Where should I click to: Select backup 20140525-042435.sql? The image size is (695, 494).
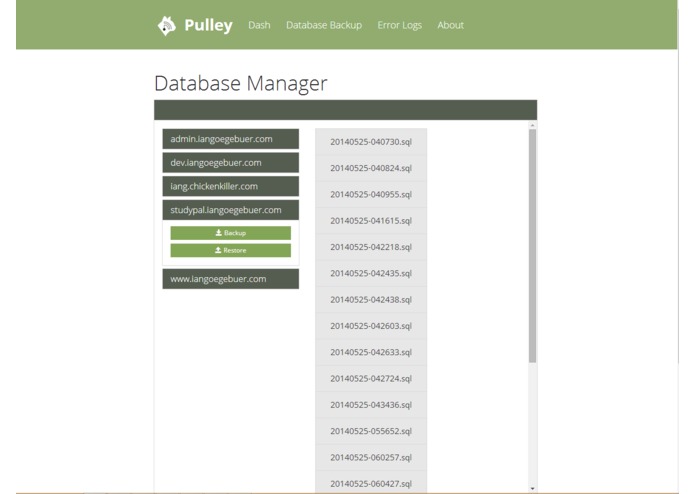[x=371, y=273]
